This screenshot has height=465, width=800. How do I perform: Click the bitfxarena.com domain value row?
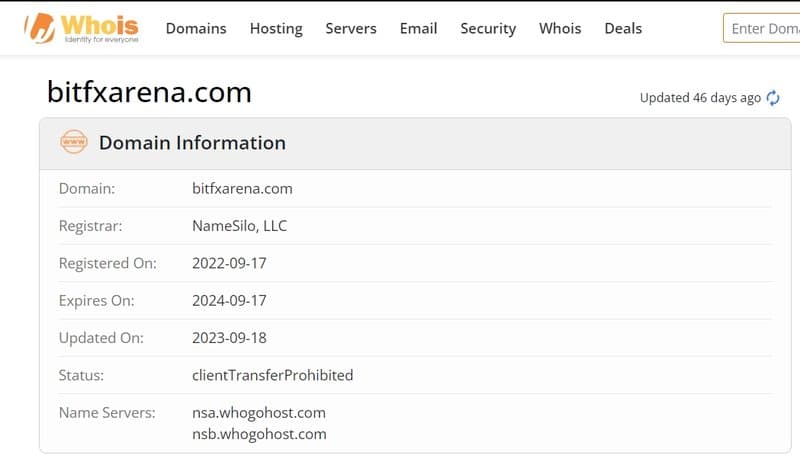[x=415, y=188]
